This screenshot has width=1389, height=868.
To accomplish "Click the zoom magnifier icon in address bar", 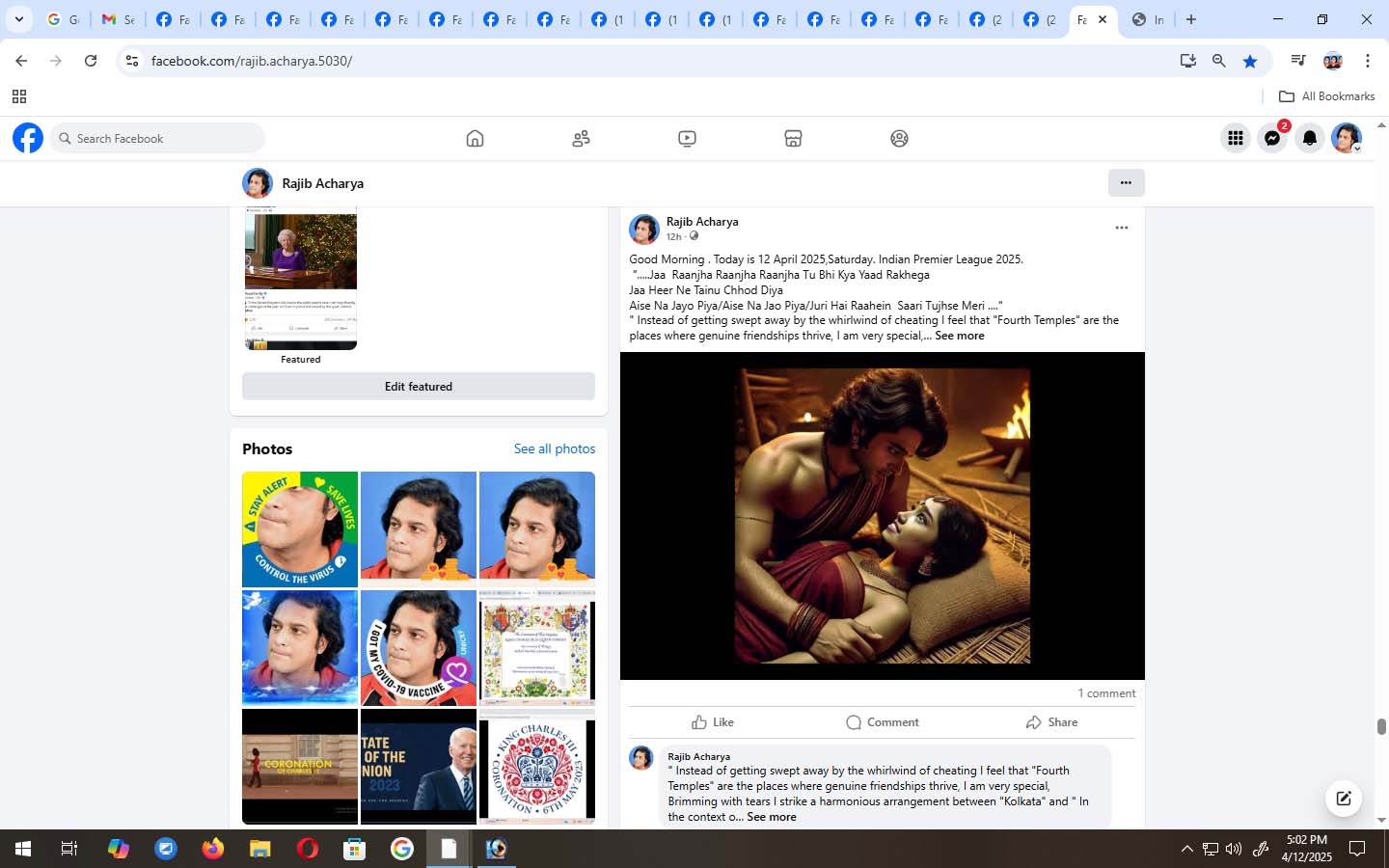I will (1219, 61).
